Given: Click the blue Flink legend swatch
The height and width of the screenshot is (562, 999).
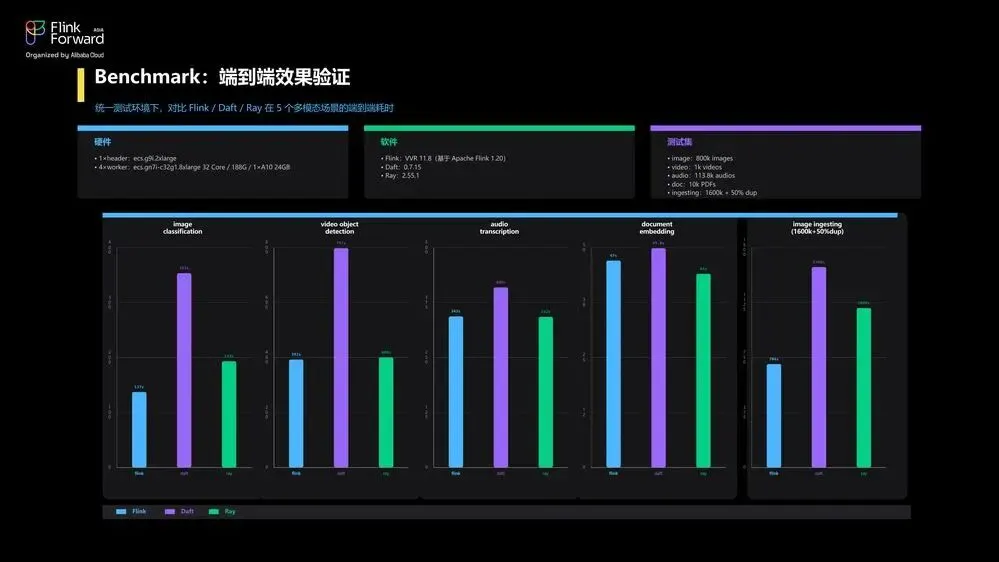Looking at the screenshot, I should pyautogui.click(x=121, y=511).
